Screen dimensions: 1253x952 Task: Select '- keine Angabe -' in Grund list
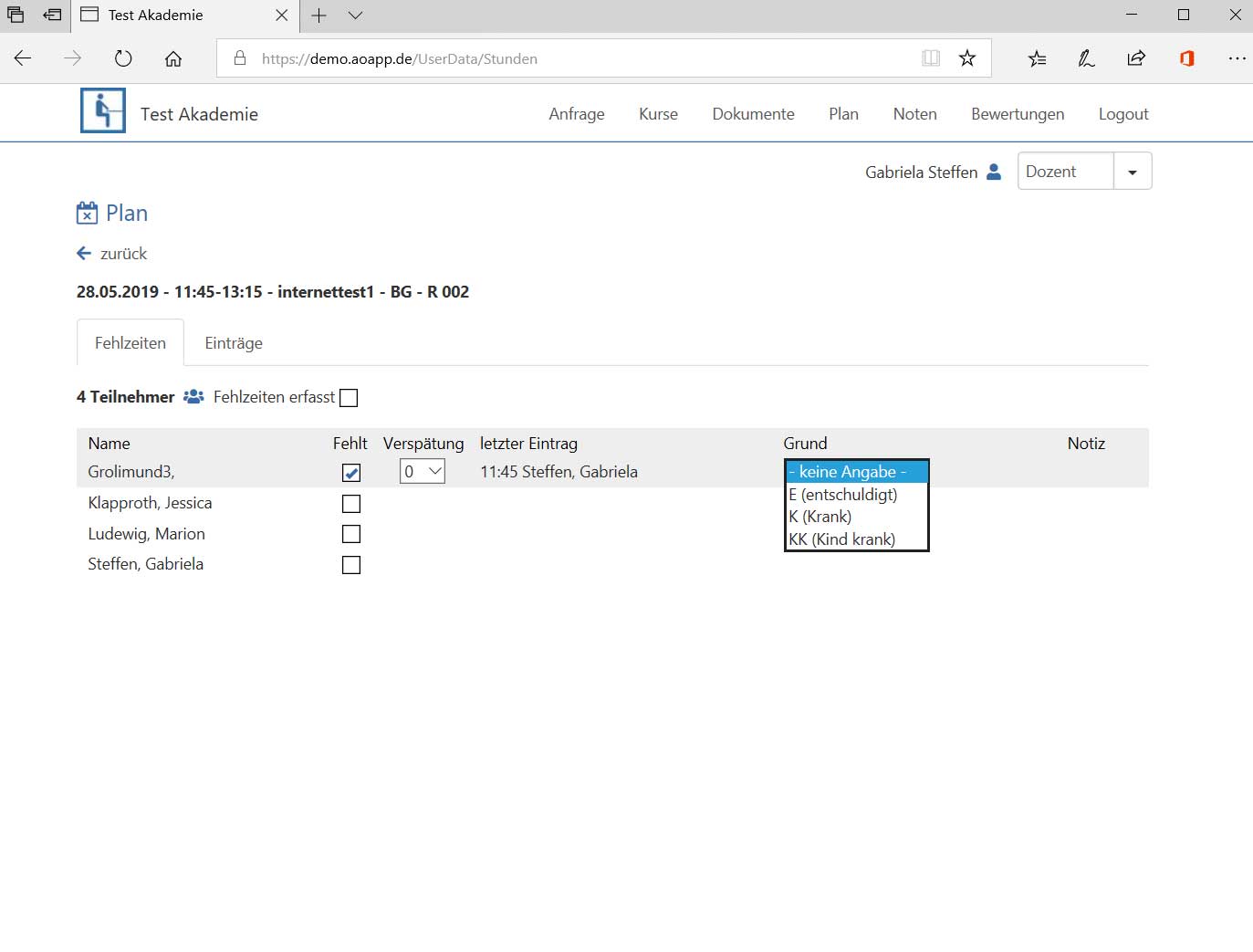pos(857,472)
